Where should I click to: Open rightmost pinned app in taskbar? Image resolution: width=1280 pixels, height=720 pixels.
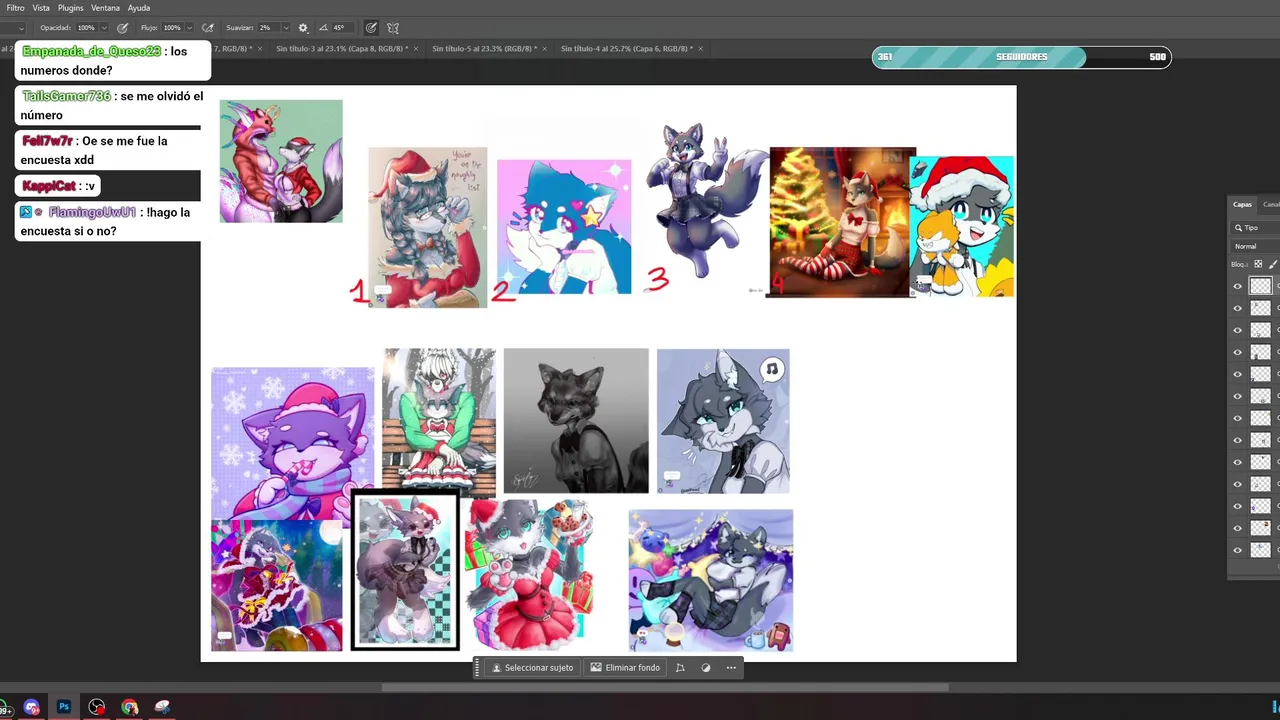(163, 707)
